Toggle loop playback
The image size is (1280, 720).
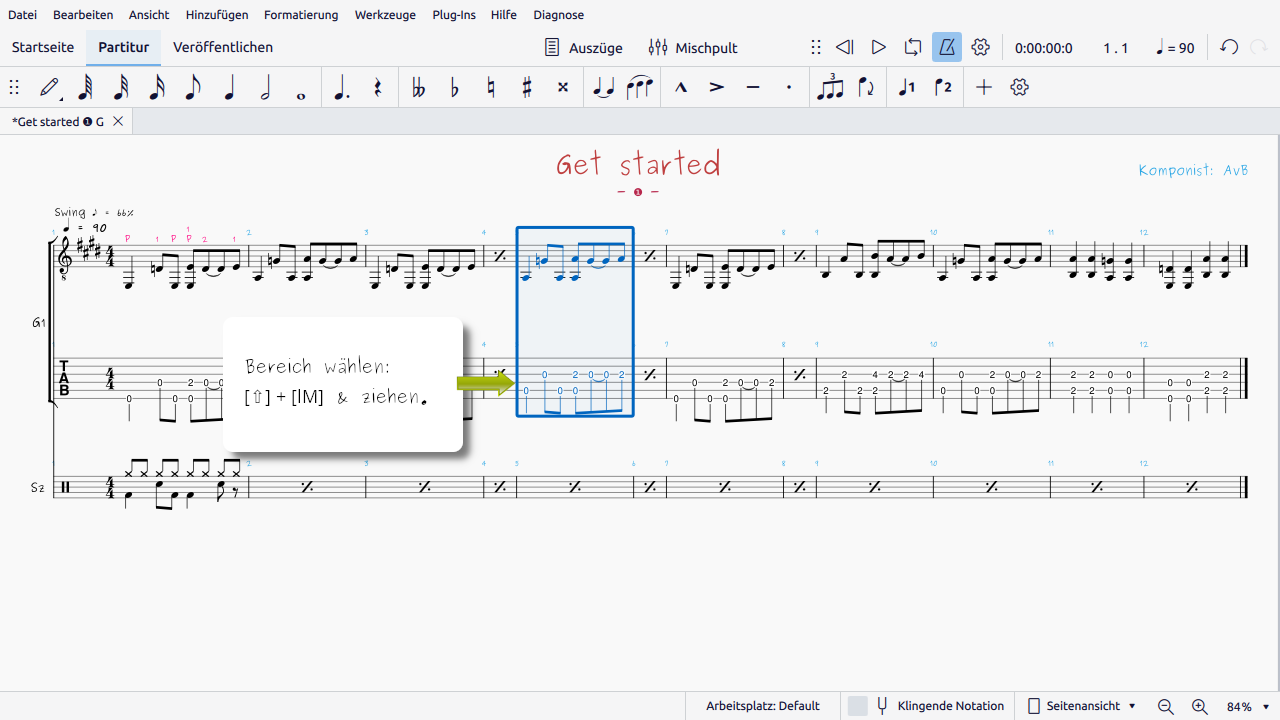click(912, 47)
